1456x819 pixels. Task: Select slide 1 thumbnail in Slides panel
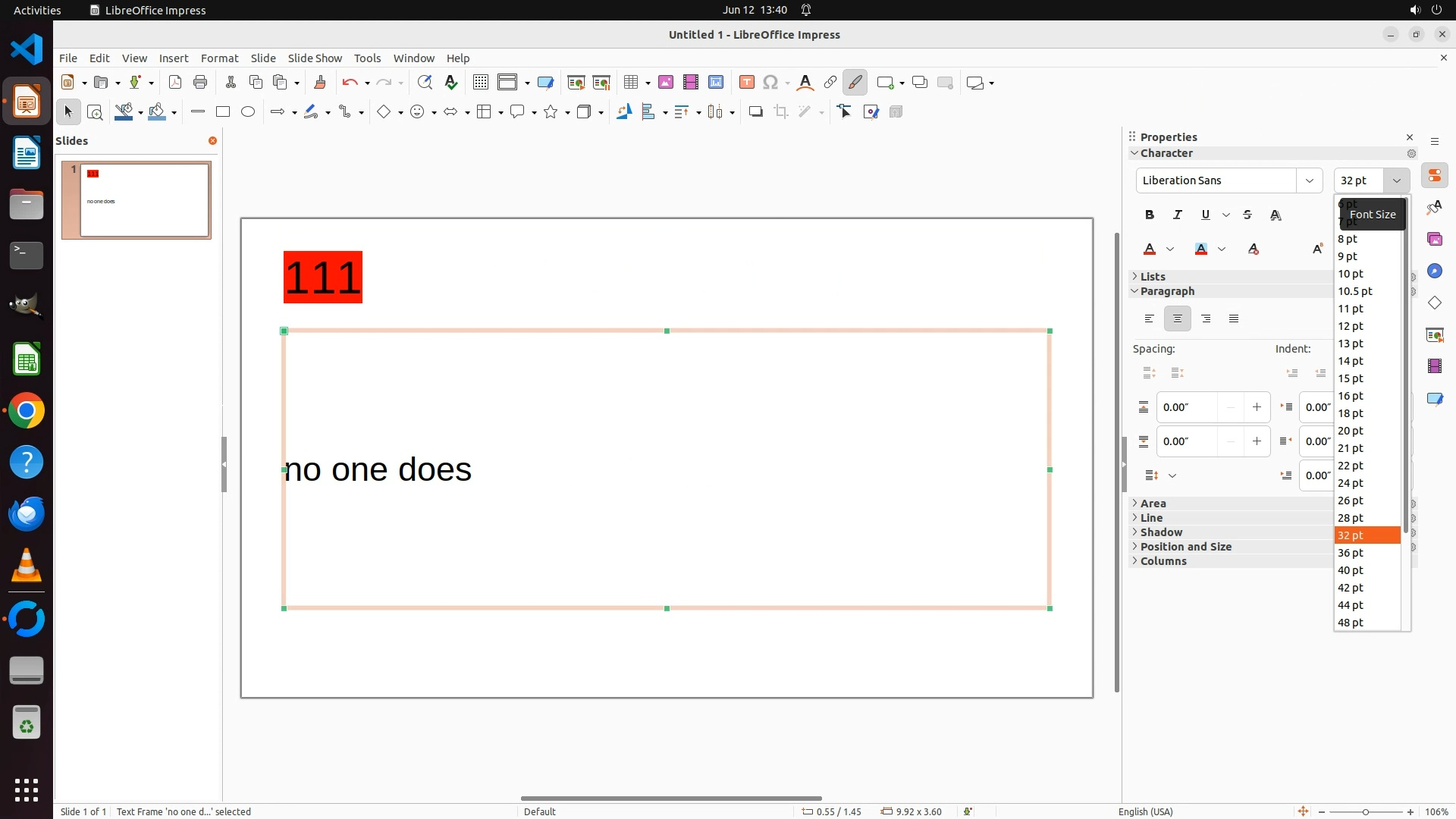pyautogui.click(x=144, y=200)
